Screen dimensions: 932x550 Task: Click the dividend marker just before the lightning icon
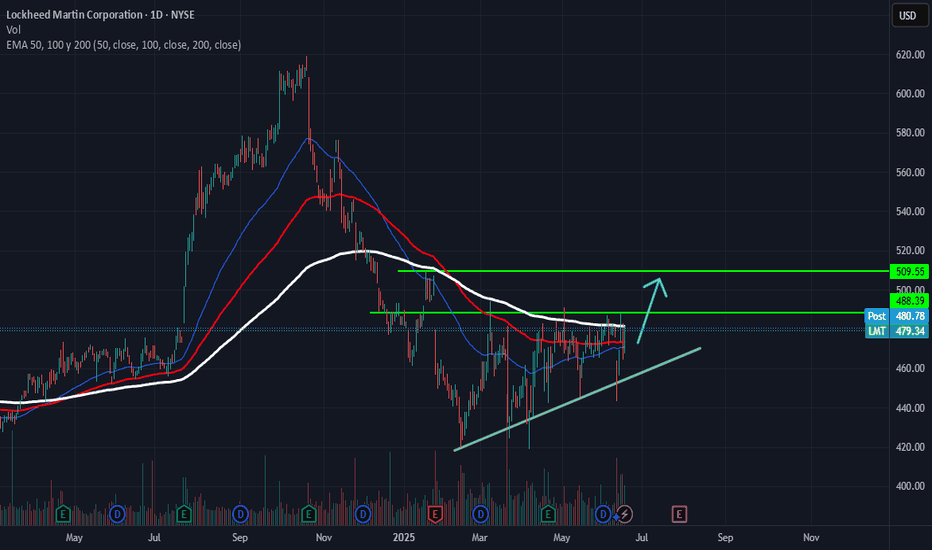pyautogui.click(x=603, y=514)
